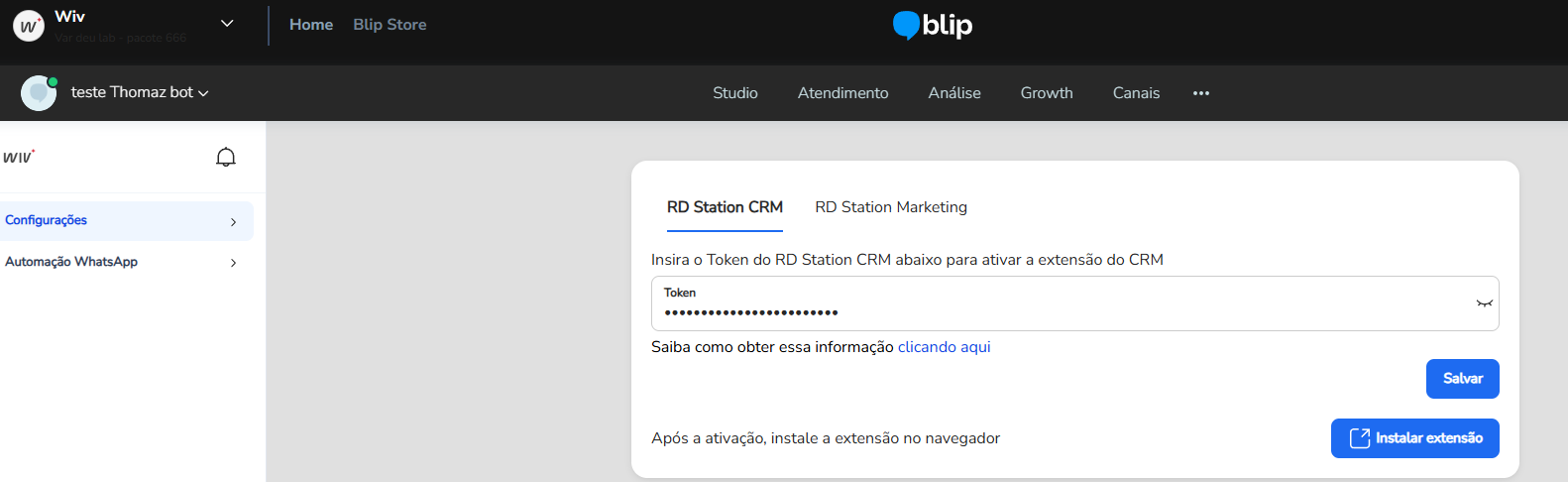Open the Atendimento menu
Image resolution: width=1568 pixels, height=482 pixels.
click(843, 93)
